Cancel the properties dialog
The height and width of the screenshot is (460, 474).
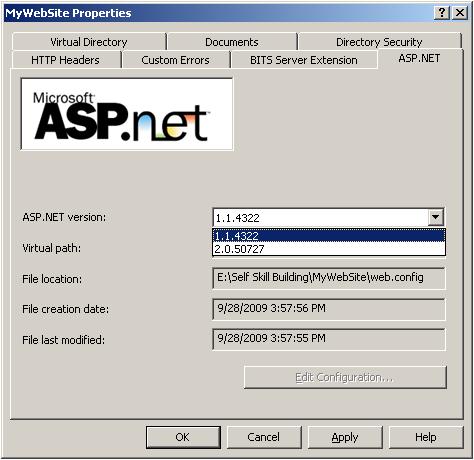click(x=264, y=437)
